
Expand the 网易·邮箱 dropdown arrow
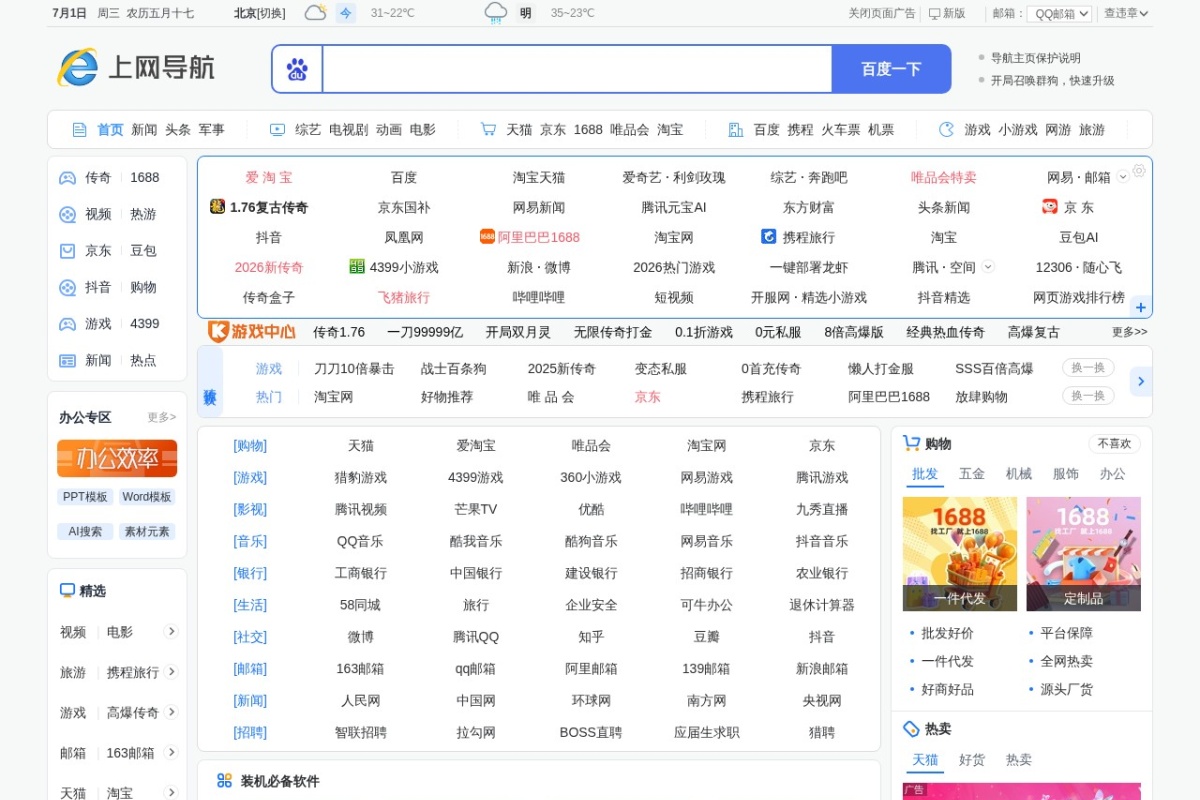point(1123,177)
